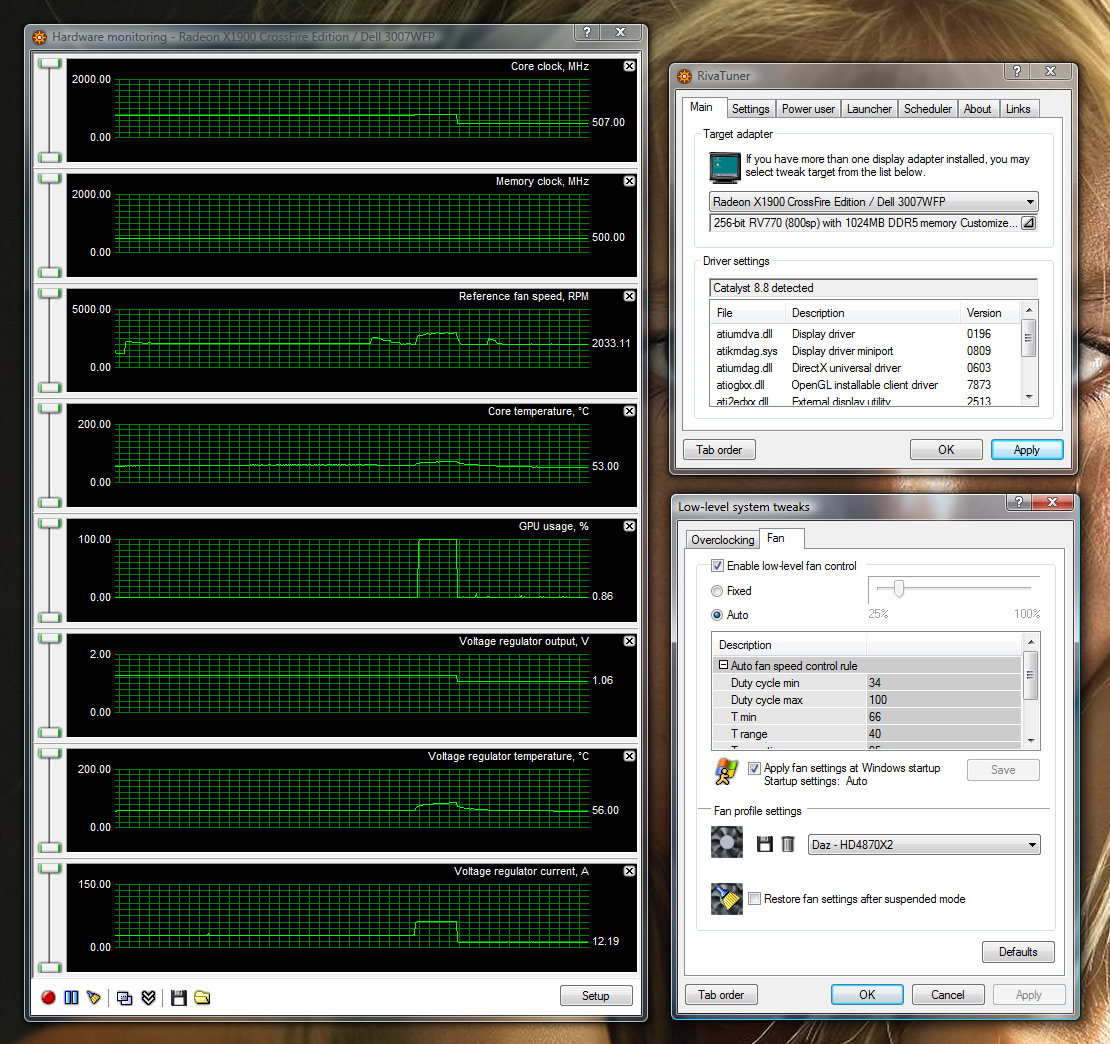Click the fan profile settings fan icon
The width and height of the screenshot is (1110, 1044).
(x=727, y=842)
